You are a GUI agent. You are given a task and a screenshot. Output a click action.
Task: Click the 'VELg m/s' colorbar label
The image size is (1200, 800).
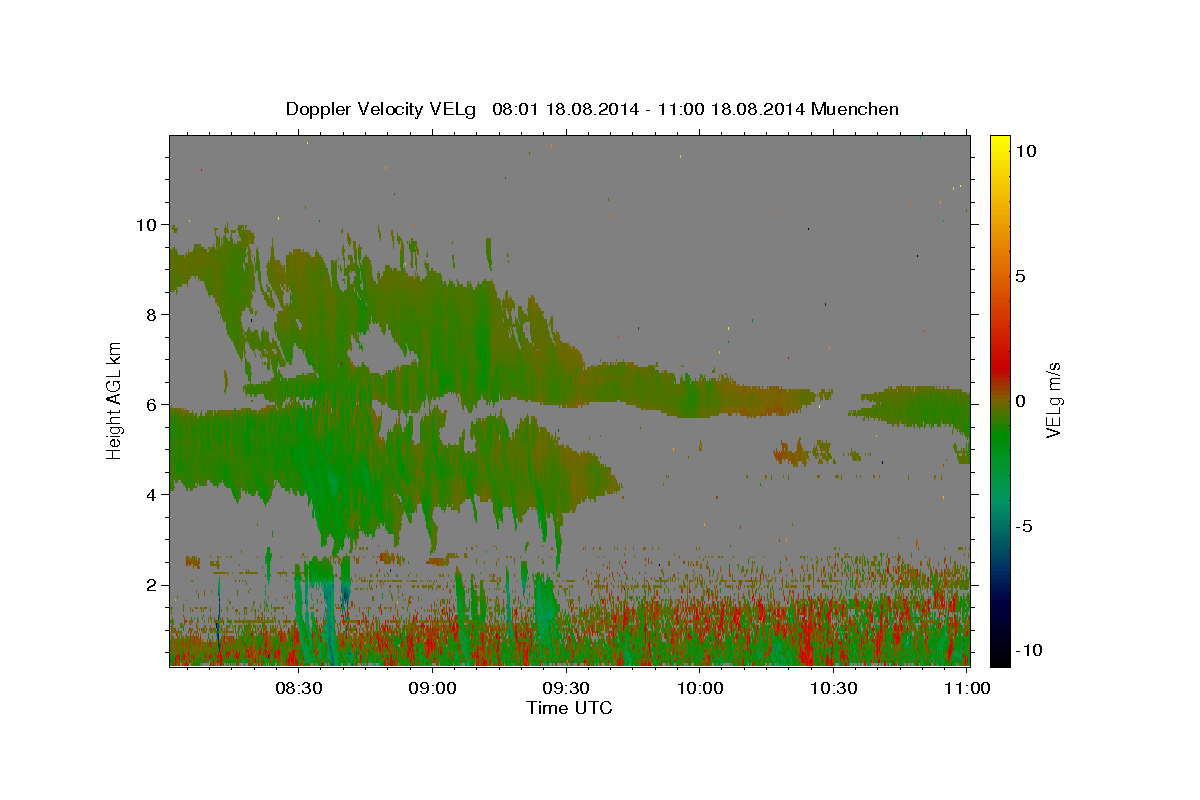[x=1053, y=400]
